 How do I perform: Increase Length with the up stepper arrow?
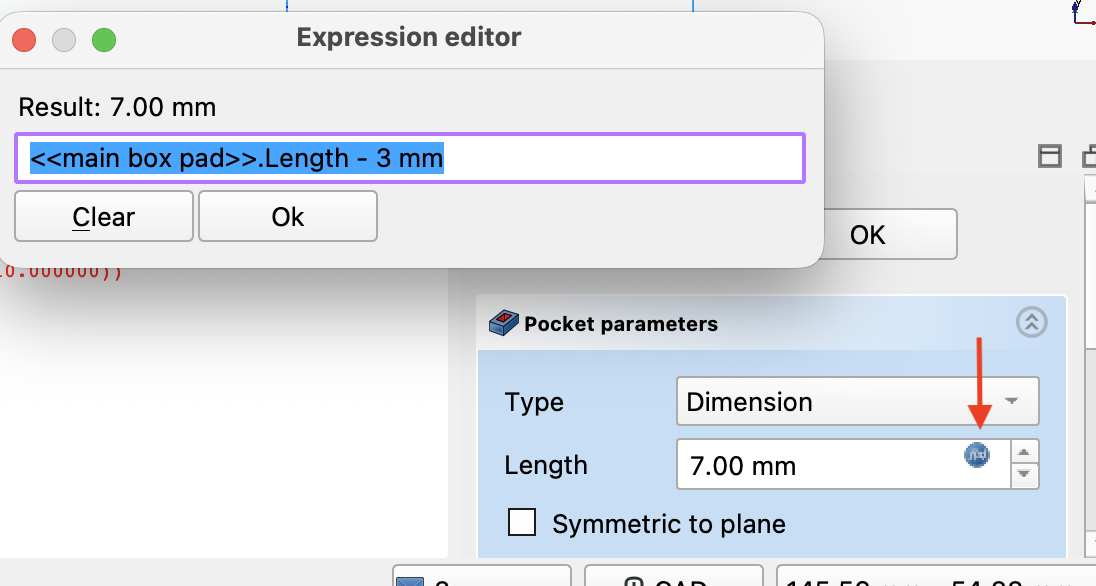[x=1023, y=452]
